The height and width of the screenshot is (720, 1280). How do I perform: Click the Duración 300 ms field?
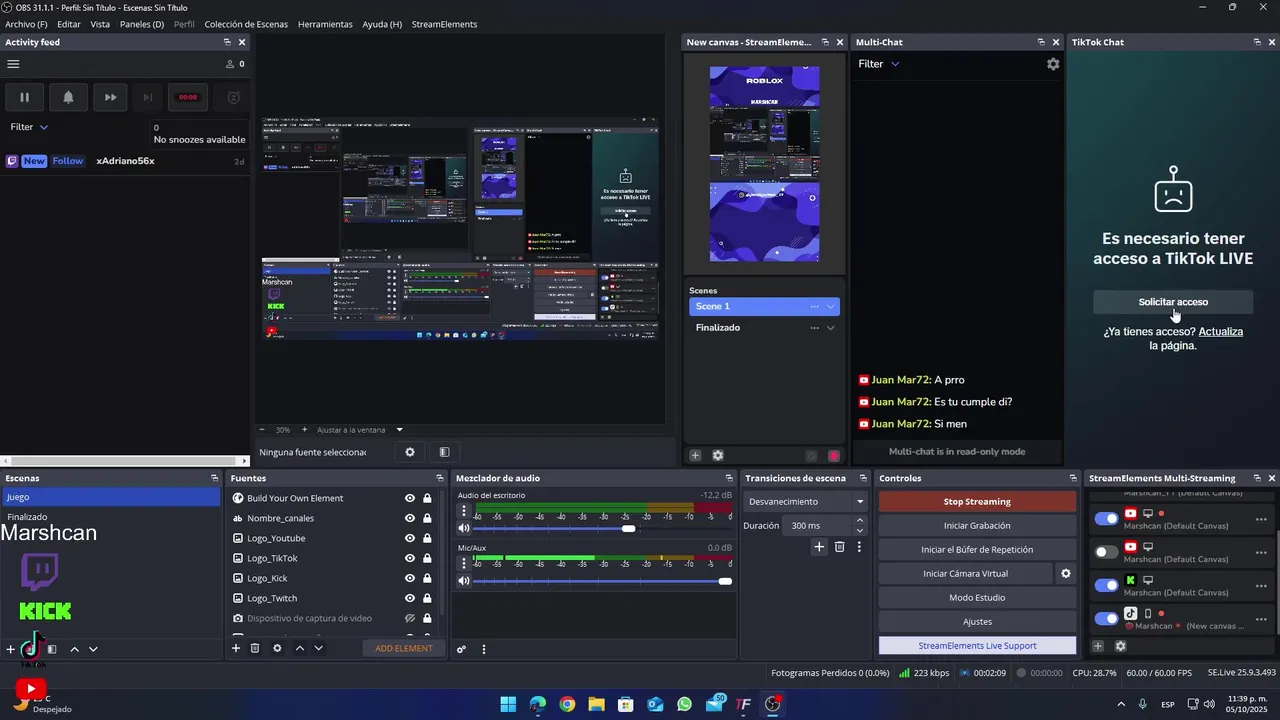point(817,525)
